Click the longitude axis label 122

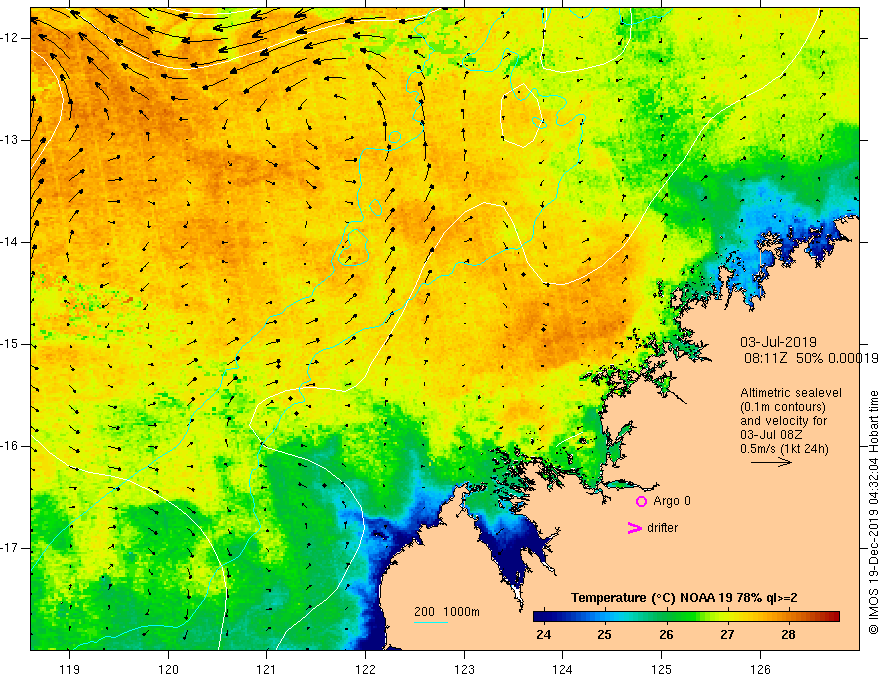pos(365,669)
